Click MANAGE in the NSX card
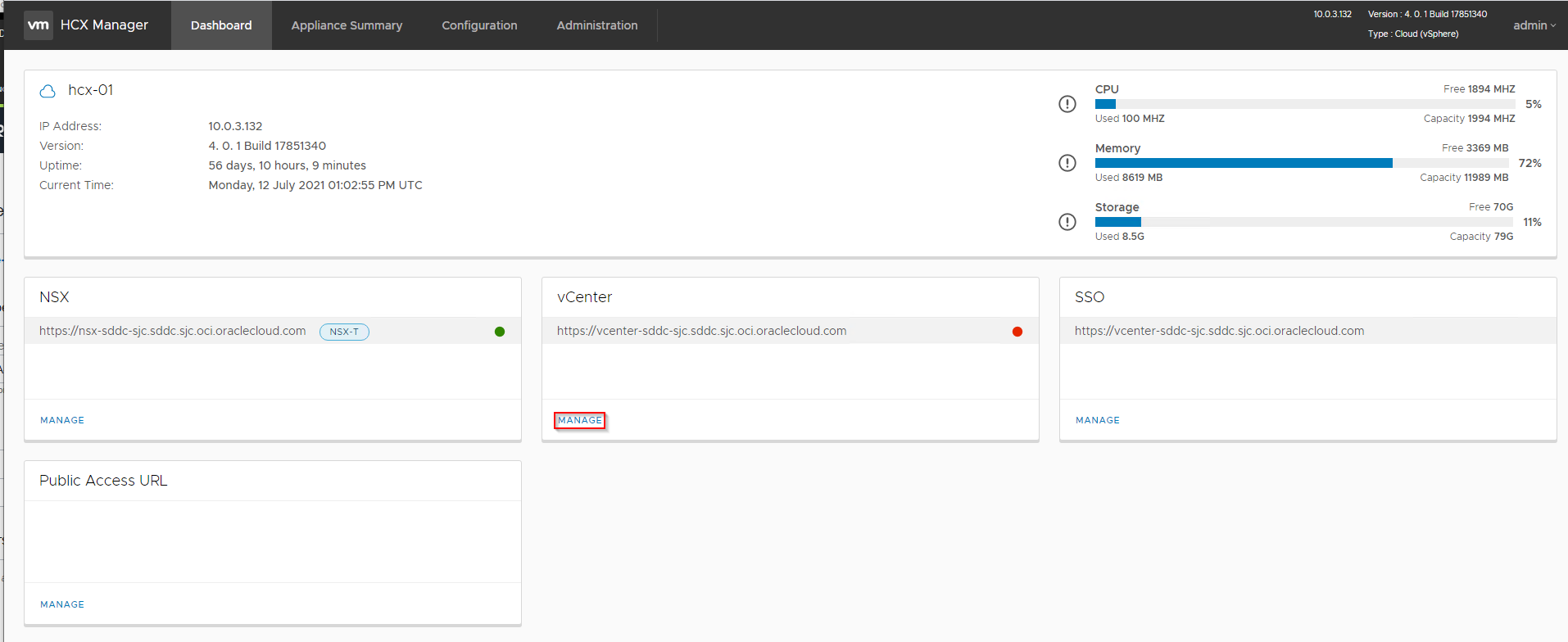The image size is (1568, 642). pos(62,420)
